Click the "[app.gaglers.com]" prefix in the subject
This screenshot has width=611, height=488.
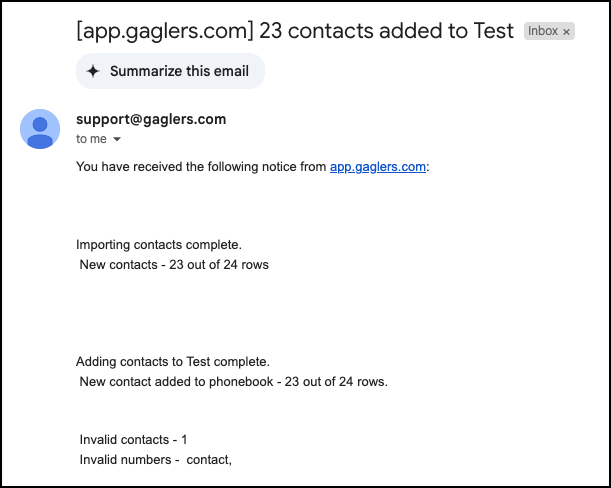(x=165, y=31)
